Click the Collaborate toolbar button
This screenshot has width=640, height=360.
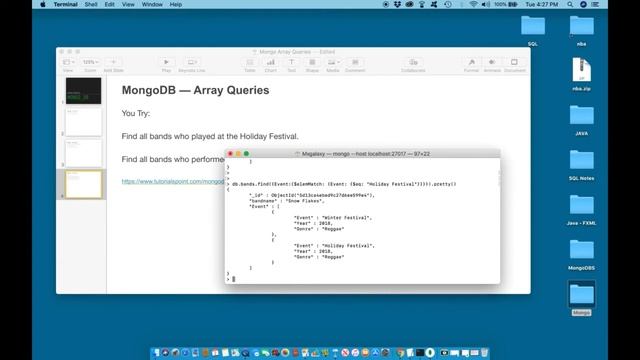pyautogui.click(x=413, y=62)
